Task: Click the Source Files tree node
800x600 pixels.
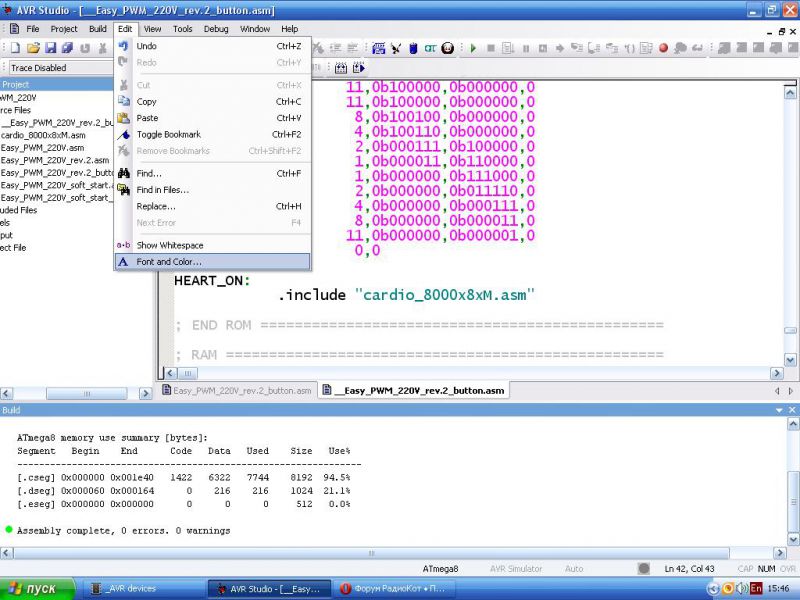Action: pyautogui.click(x=15, y=110)
